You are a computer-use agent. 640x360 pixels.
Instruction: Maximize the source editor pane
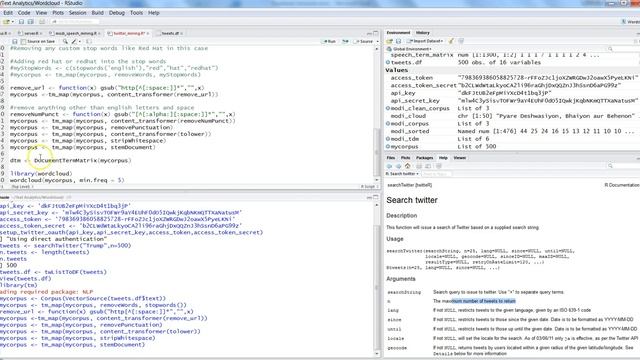click(376, 33)
